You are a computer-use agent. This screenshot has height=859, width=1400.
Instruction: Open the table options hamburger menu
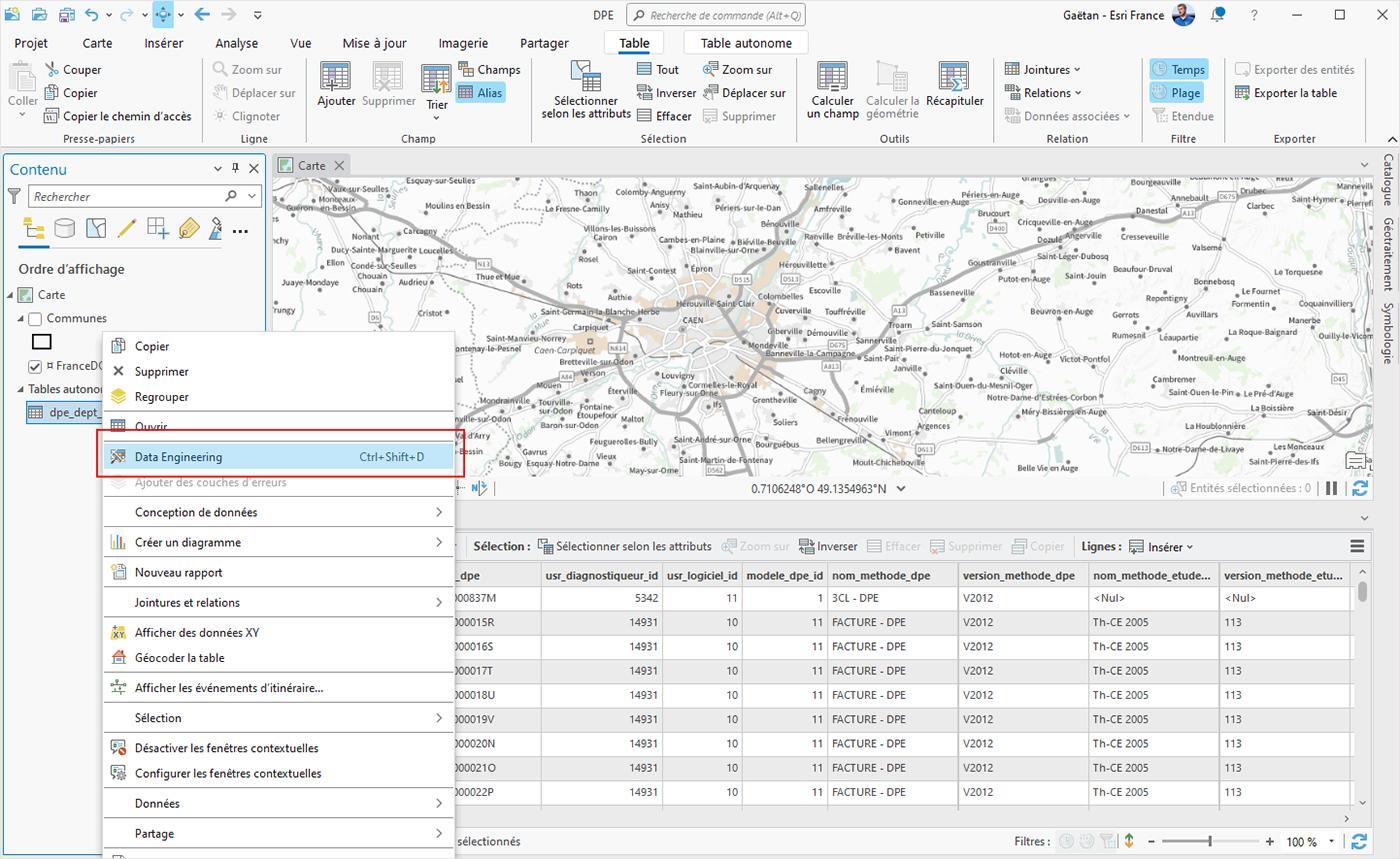click(x=1357, y=546)
